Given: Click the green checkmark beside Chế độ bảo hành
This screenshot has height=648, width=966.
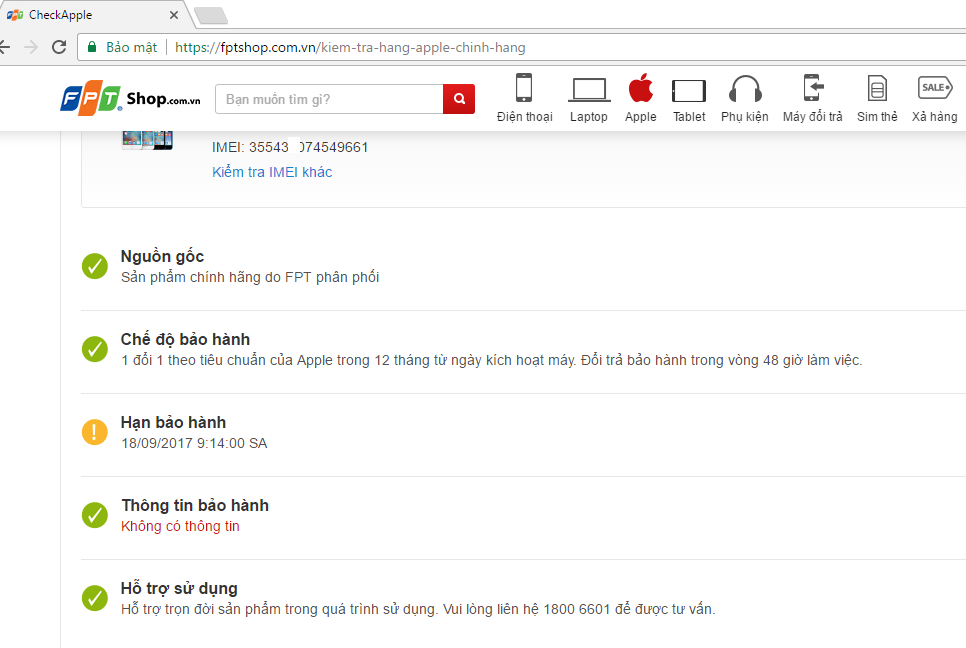Looking at the screenshot, I should point(95,349).
